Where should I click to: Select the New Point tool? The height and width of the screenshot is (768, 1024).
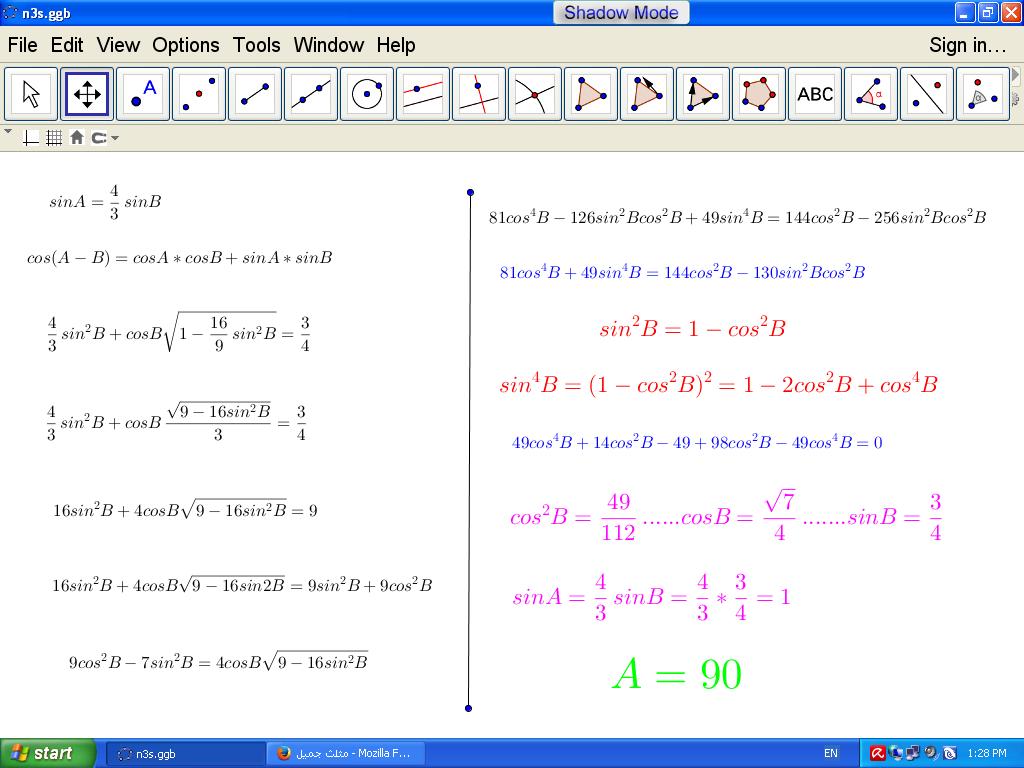pos(143,94)
